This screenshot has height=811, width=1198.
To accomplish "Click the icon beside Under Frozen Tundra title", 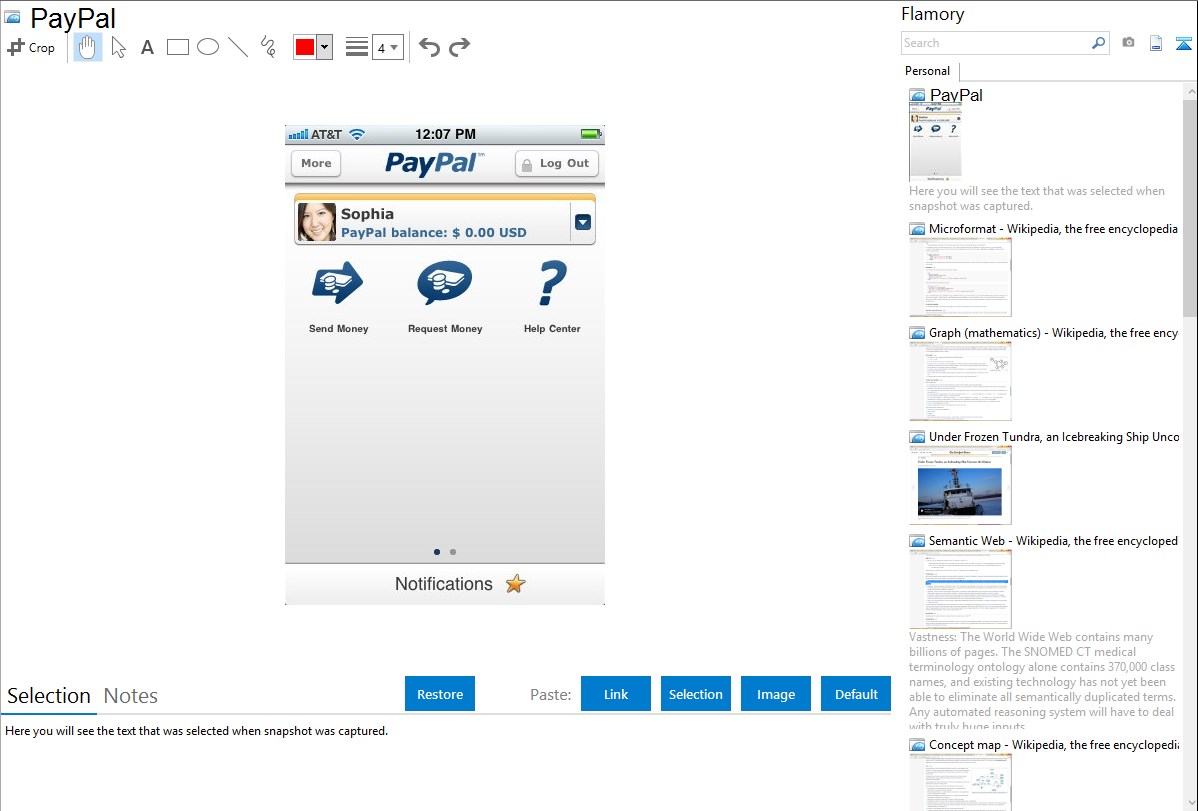I will [x=918, y=437].
